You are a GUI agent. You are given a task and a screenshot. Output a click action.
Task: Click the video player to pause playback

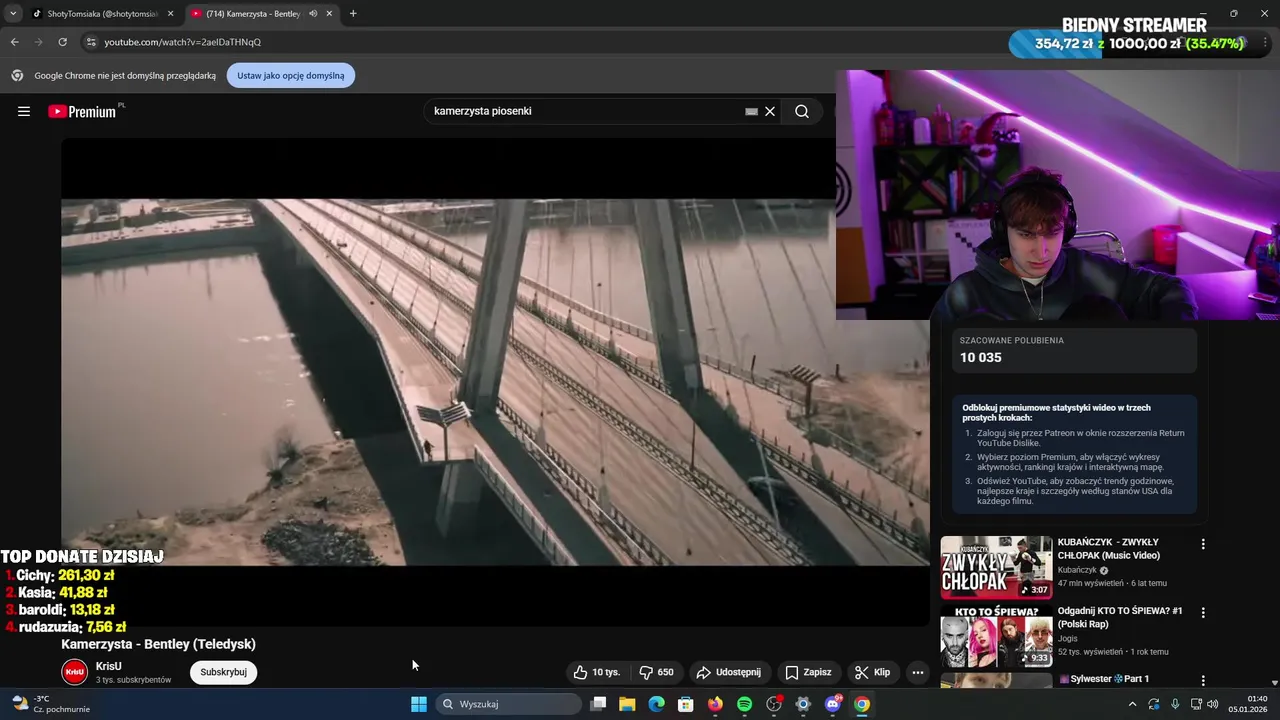[495, 382]
